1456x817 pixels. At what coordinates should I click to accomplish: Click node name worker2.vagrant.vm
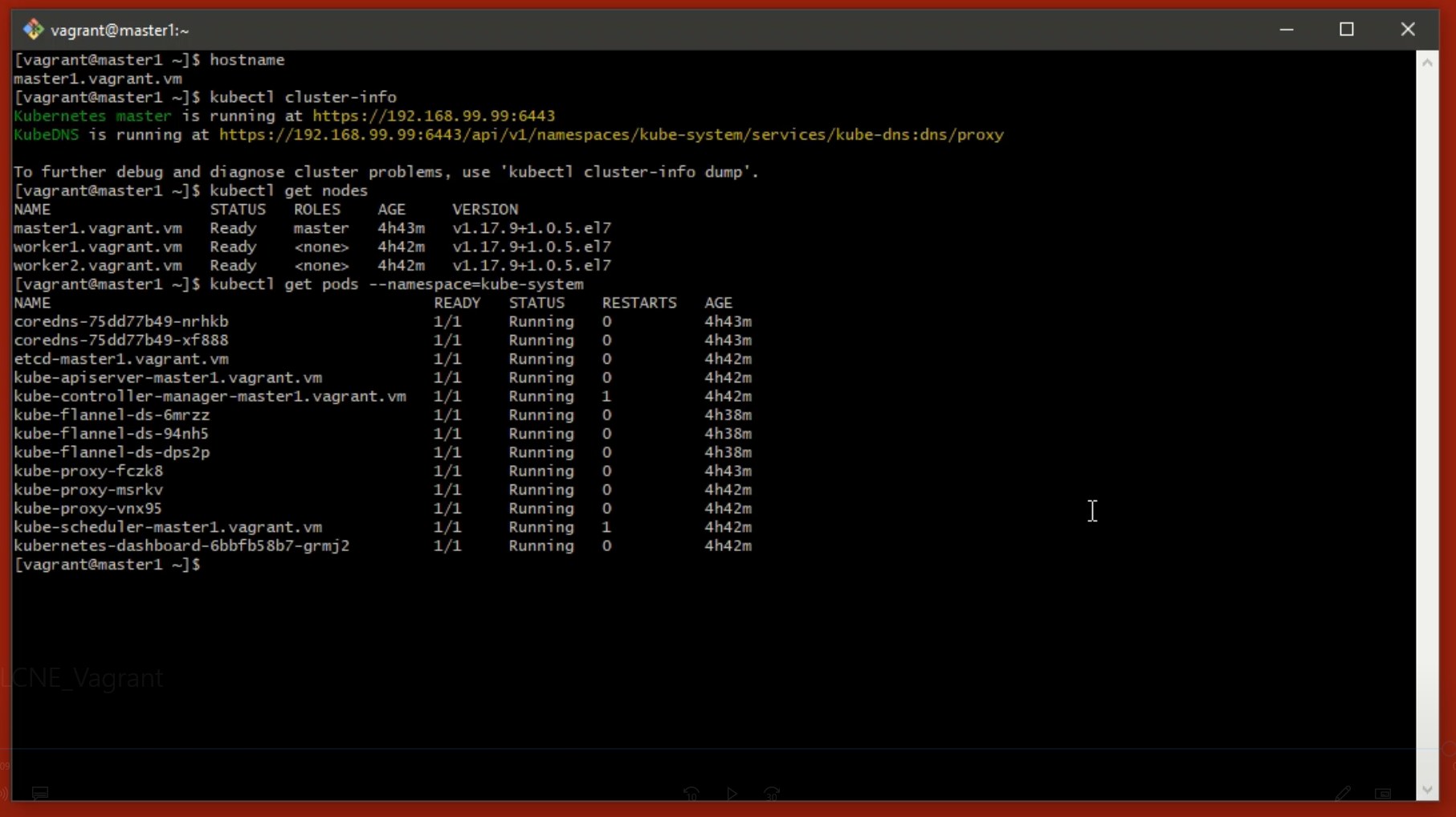click(x=98, y=266)
